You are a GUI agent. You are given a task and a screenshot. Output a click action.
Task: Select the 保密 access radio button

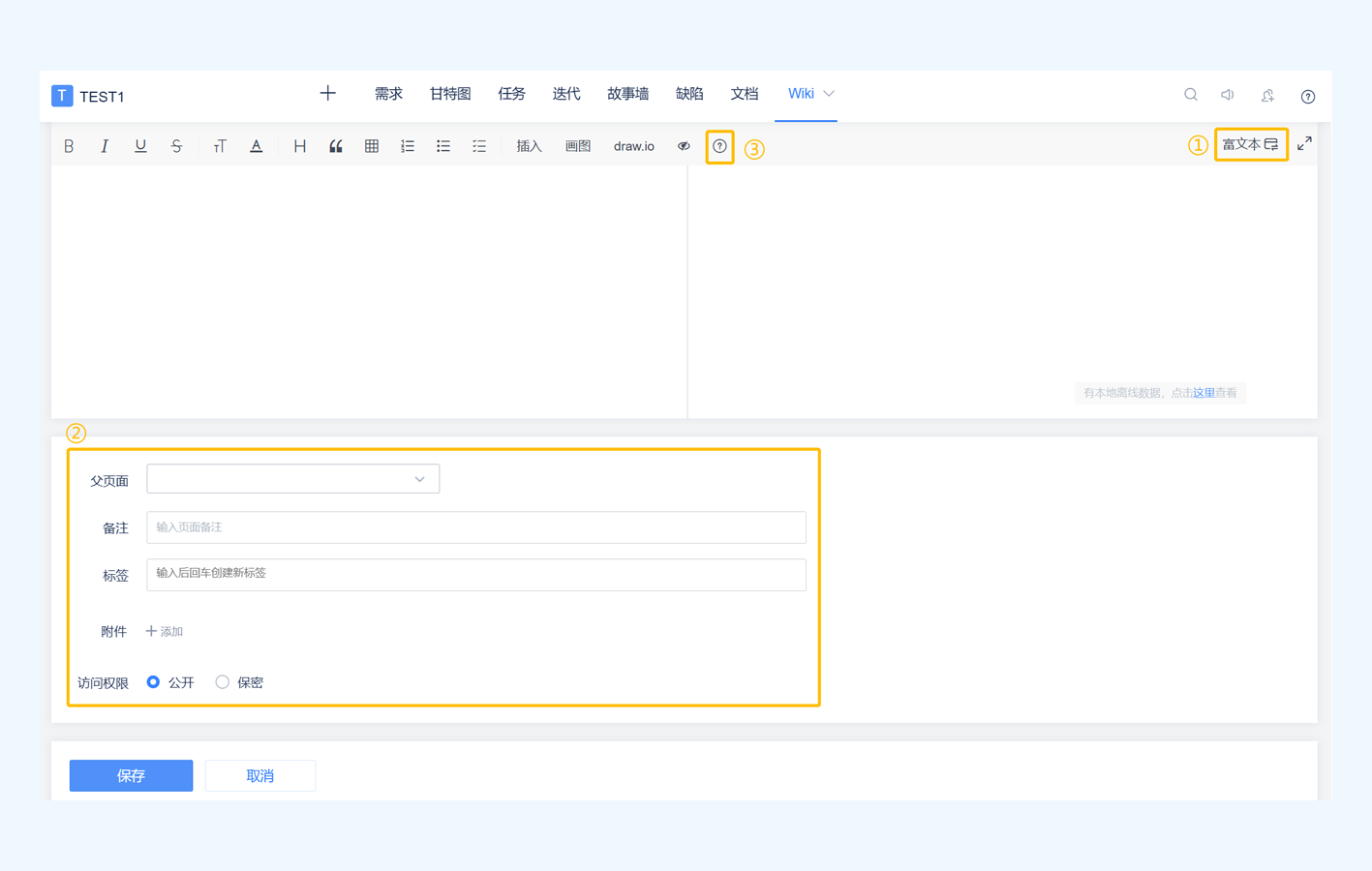[222, 682]
